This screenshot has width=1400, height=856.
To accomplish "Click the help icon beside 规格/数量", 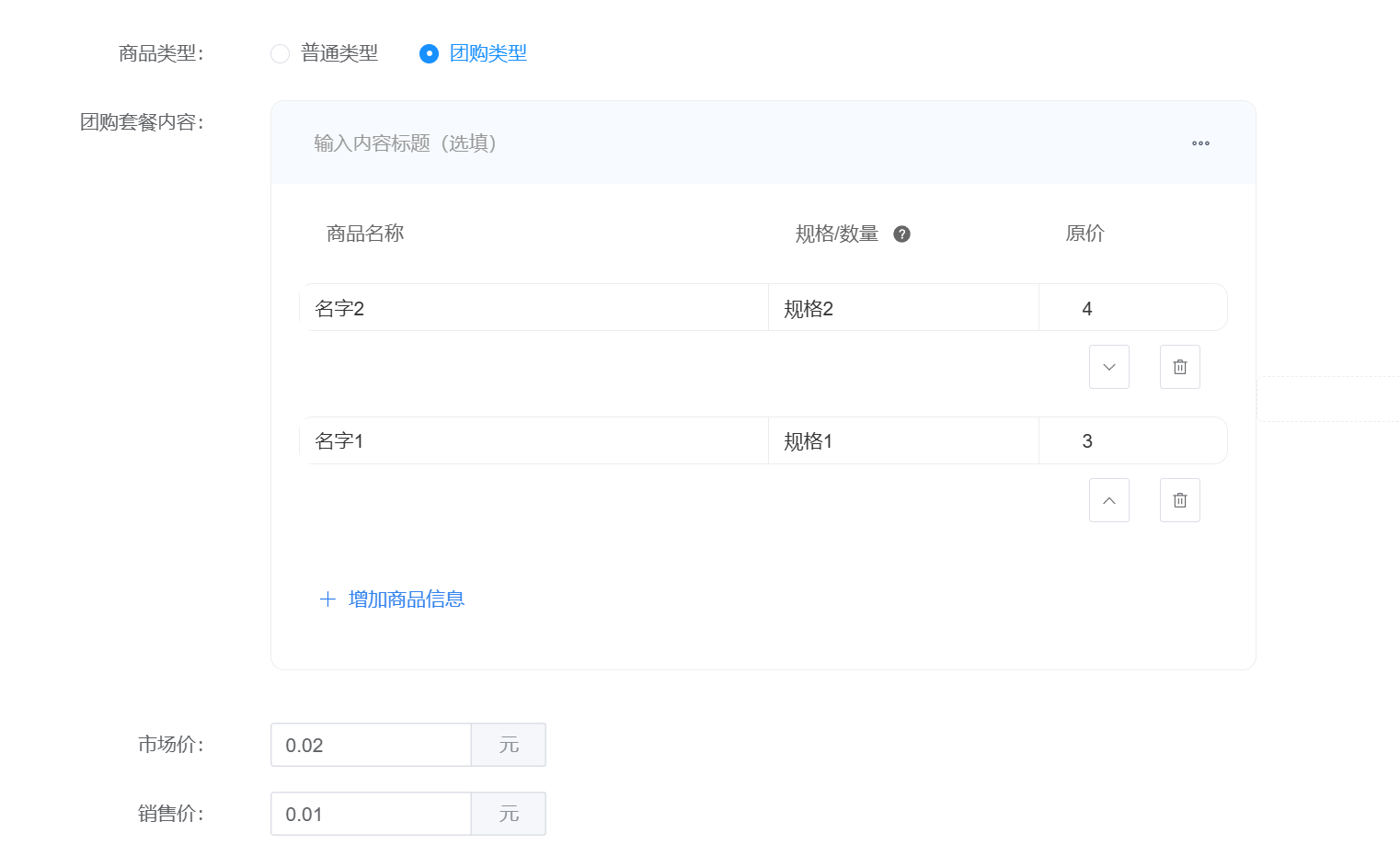I will point(901,234).
